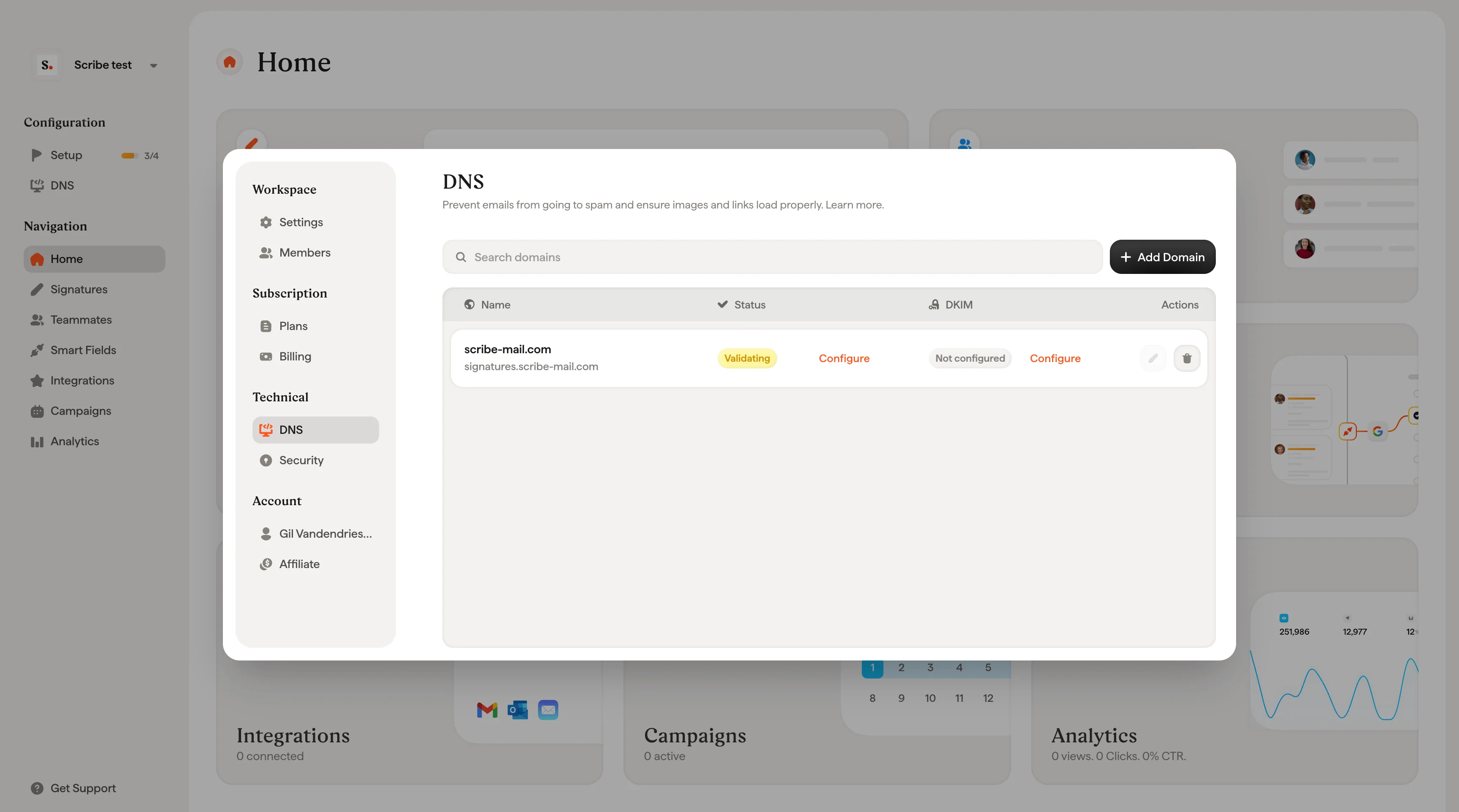Click Configure next to Not configured DKIM

pyautogui.click(x=1055, y=358)
